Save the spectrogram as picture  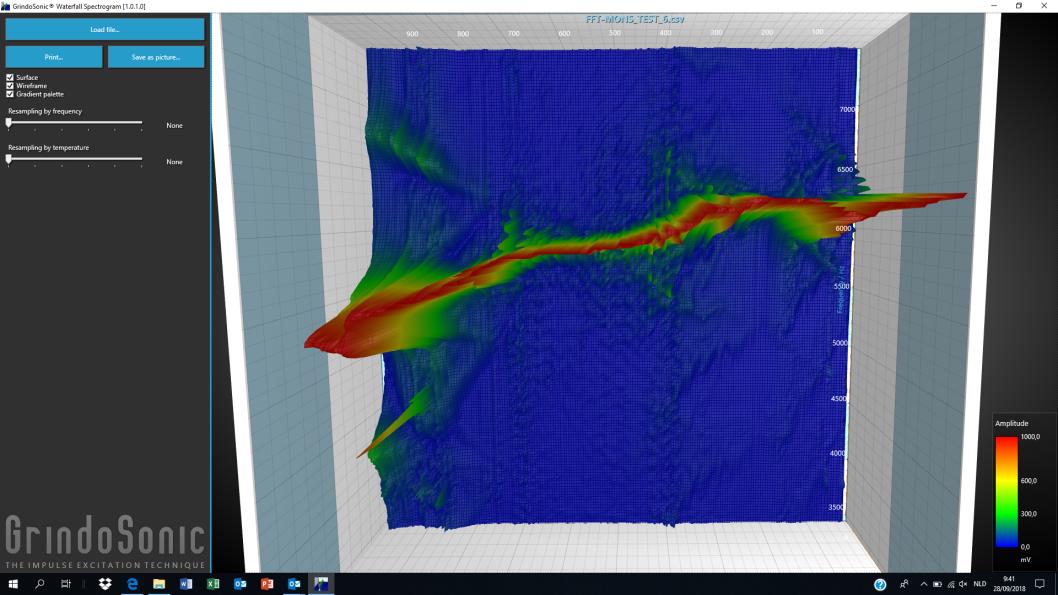point(156,57)
